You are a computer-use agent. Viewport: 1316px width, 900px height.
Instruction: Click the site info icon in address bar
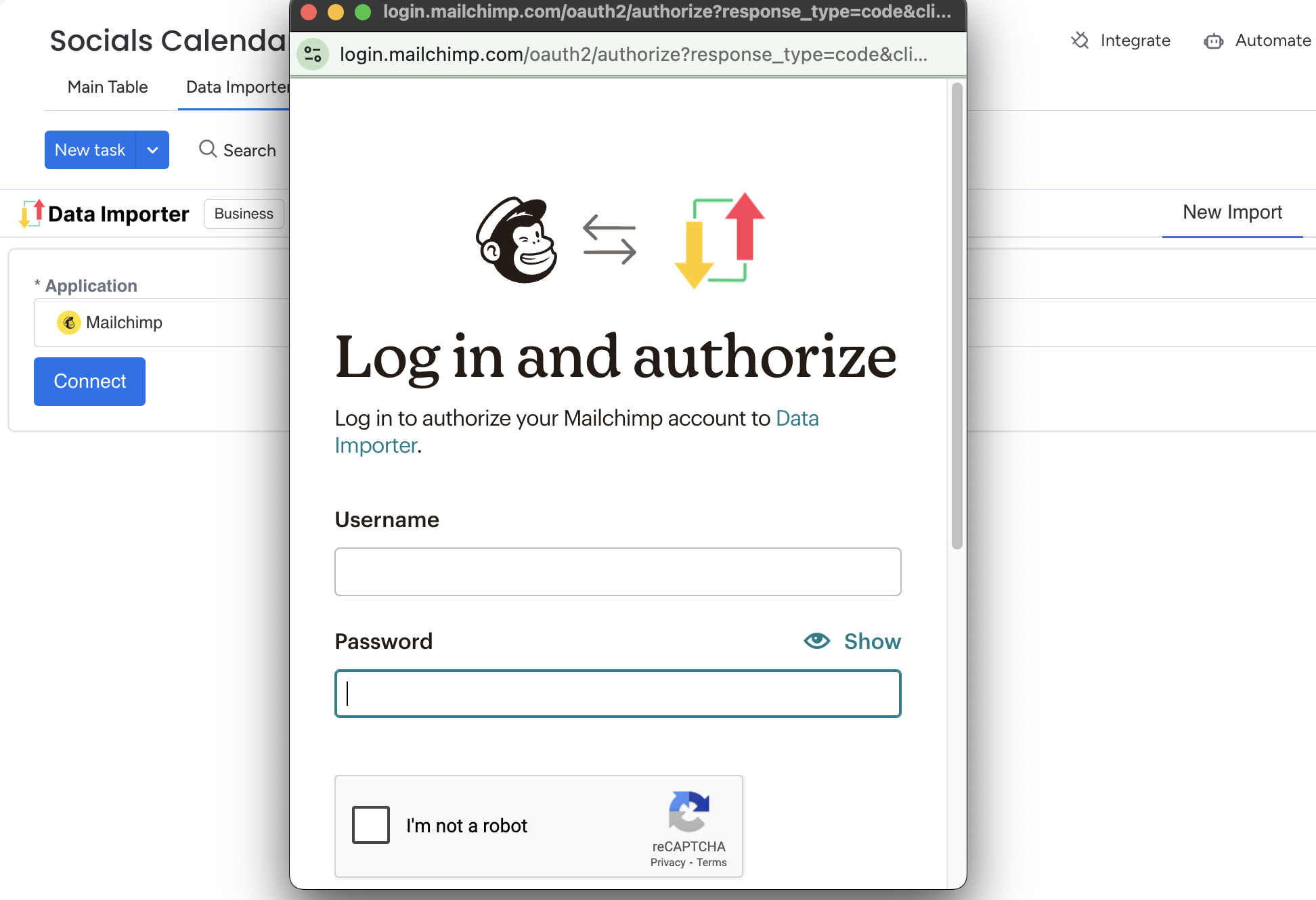coord(313,54)
